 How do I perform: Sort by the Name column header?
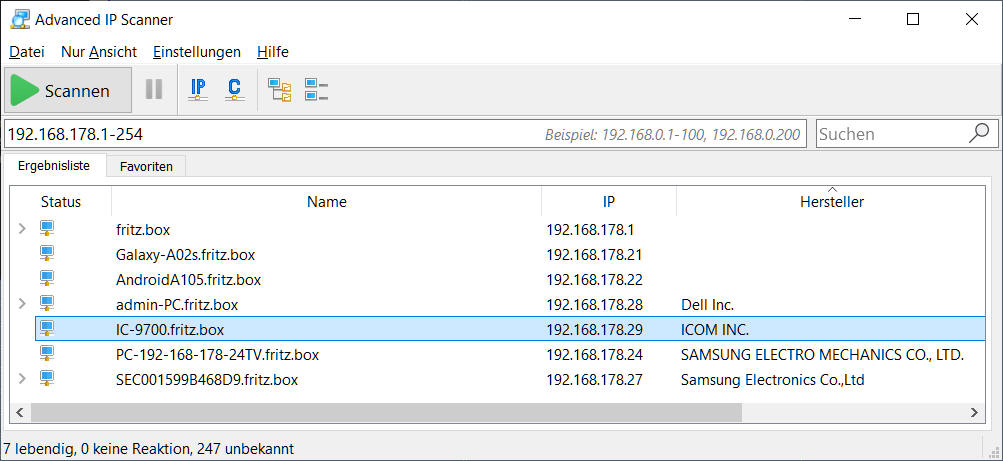click(326, 202)
